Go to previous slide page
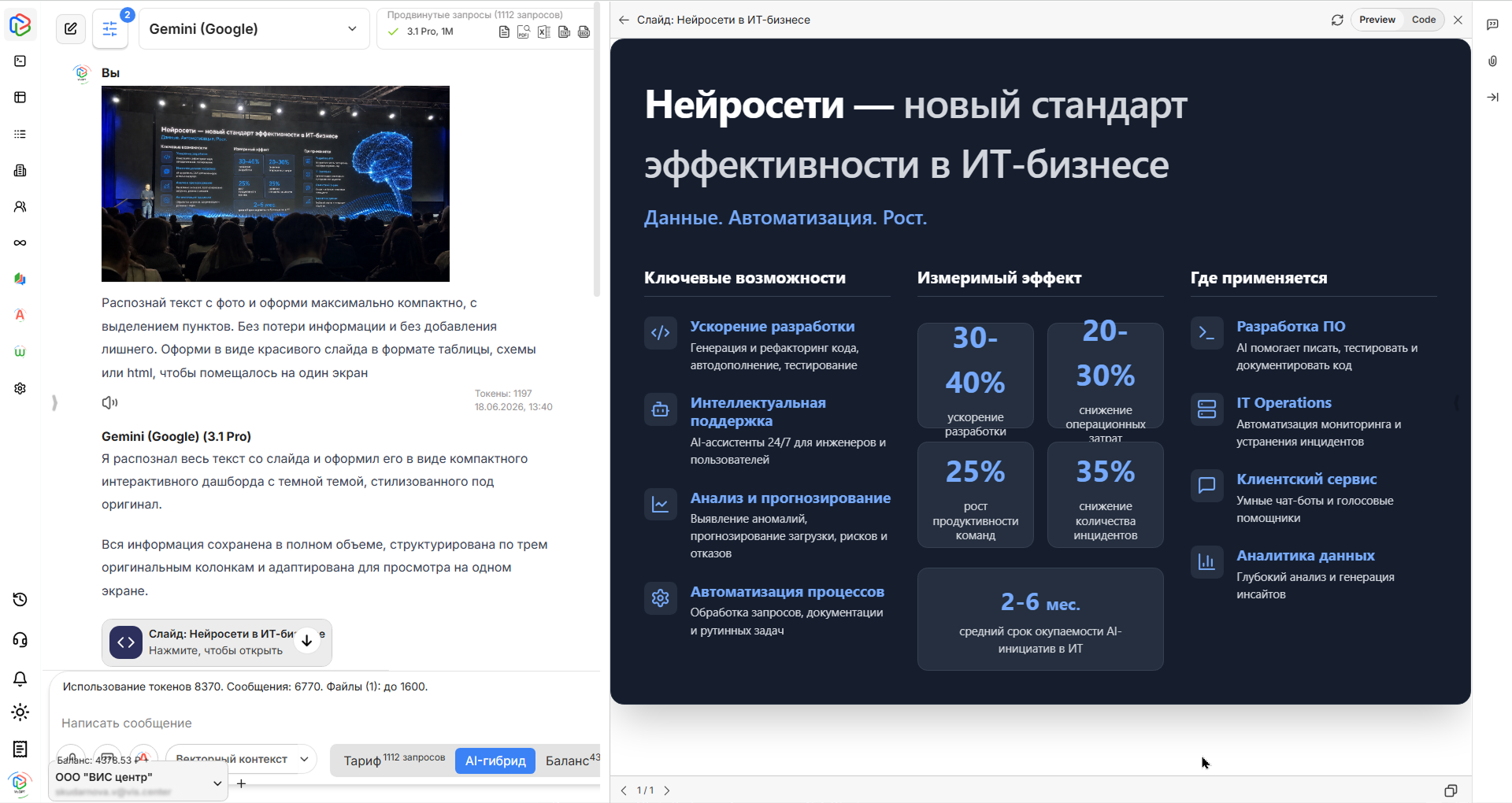1512x803 pixels. click(x=624, y=790)
